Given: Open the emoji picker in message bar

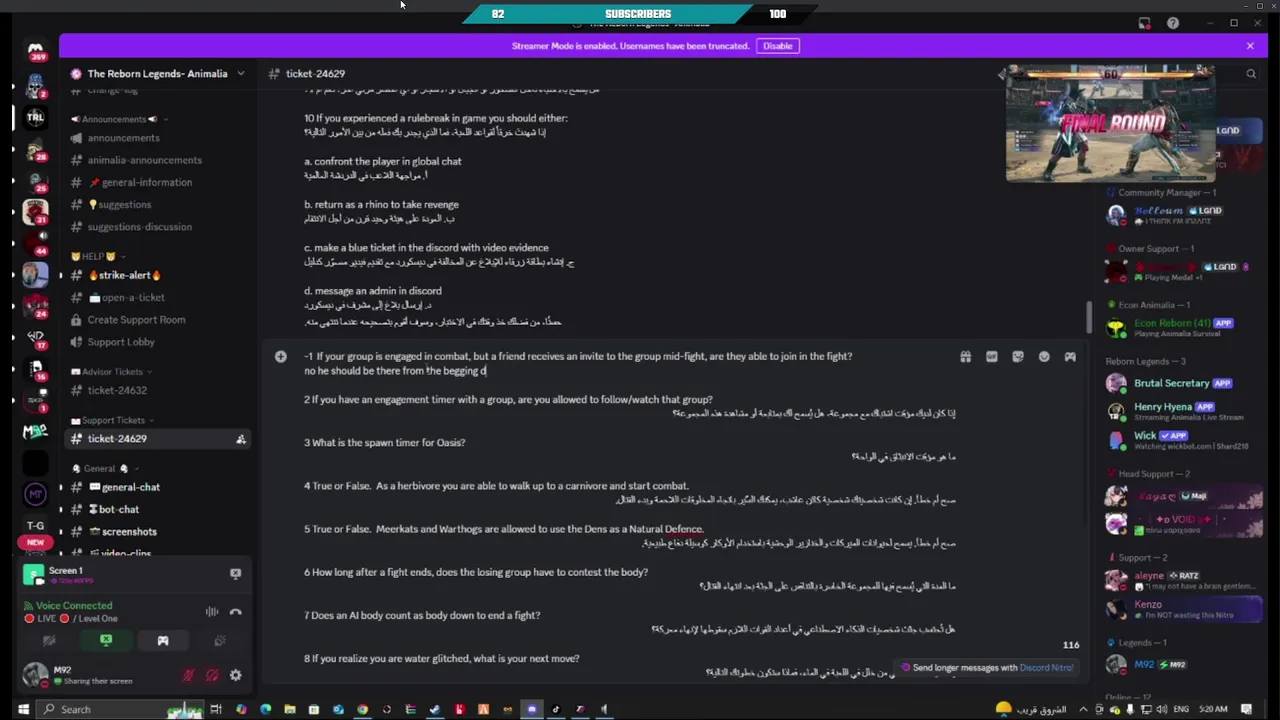Looking at the screenshot, I should pyautogui.click(x=1044, y=357).
